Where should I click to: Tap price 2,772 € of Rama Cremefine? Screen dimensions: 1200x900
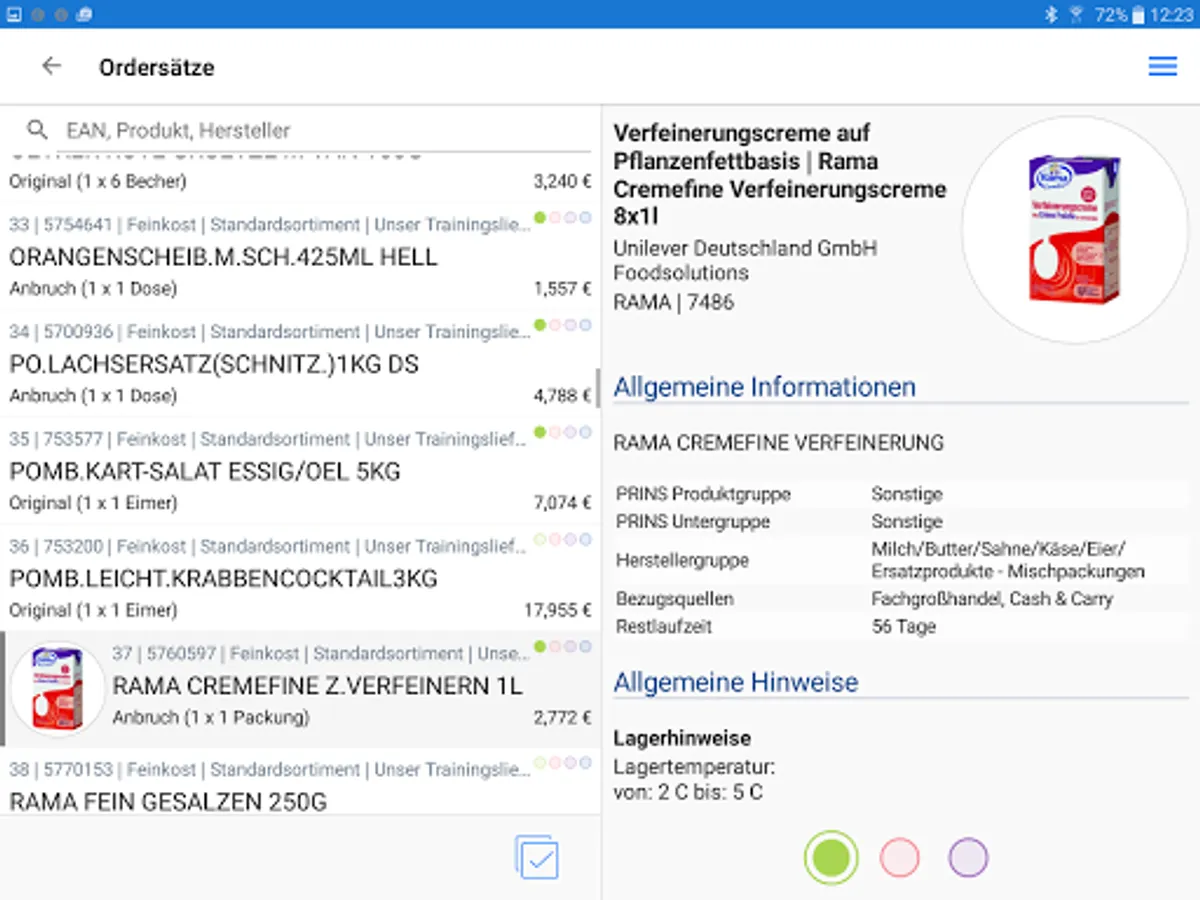click(562, 717)
